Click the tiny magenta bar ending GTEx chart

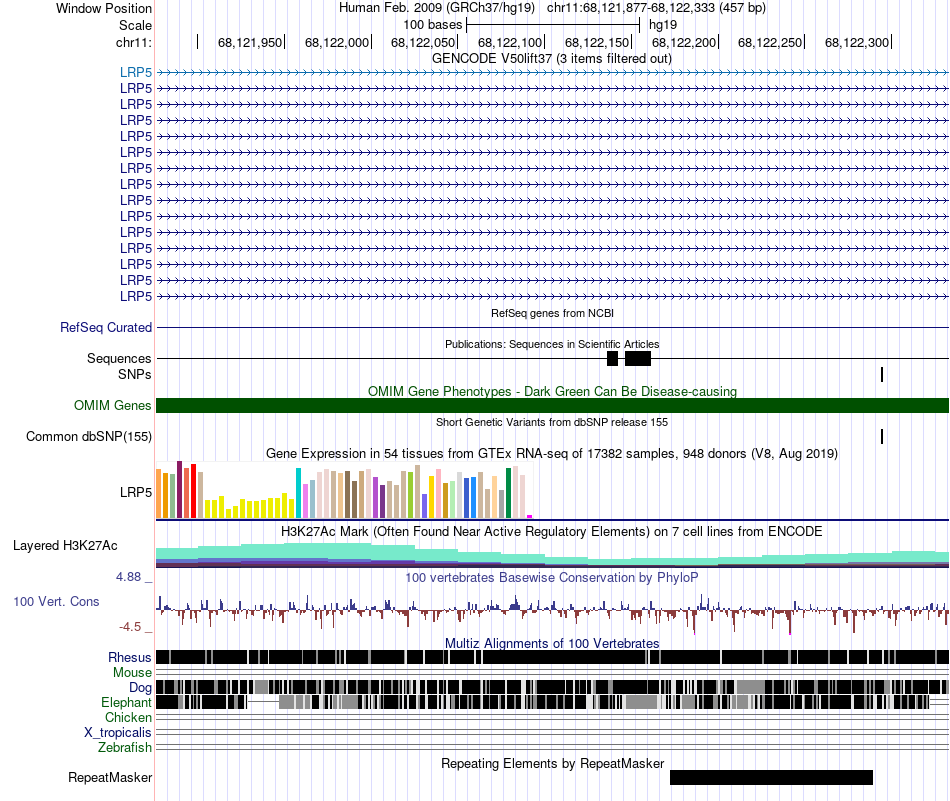tap(530, 516)
